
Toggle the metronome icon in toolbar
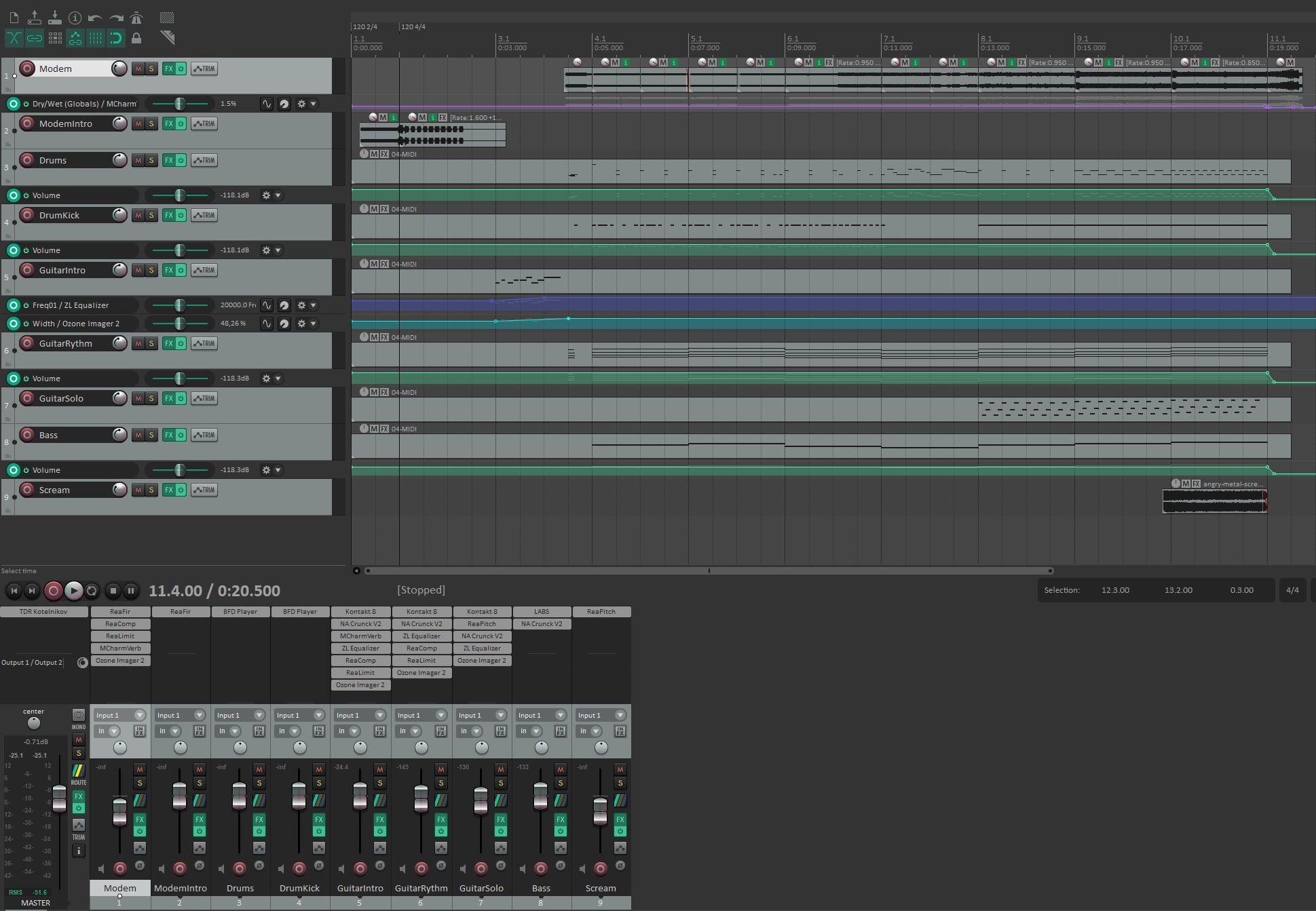tap(136, 18)
